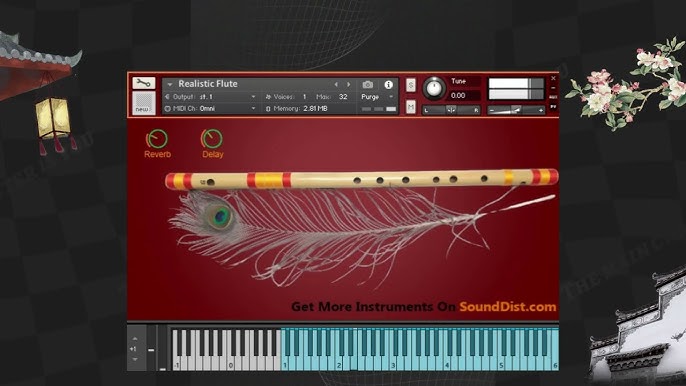
Task: Expand the MIDI Ch Omni dropdown
Action: 210,109
